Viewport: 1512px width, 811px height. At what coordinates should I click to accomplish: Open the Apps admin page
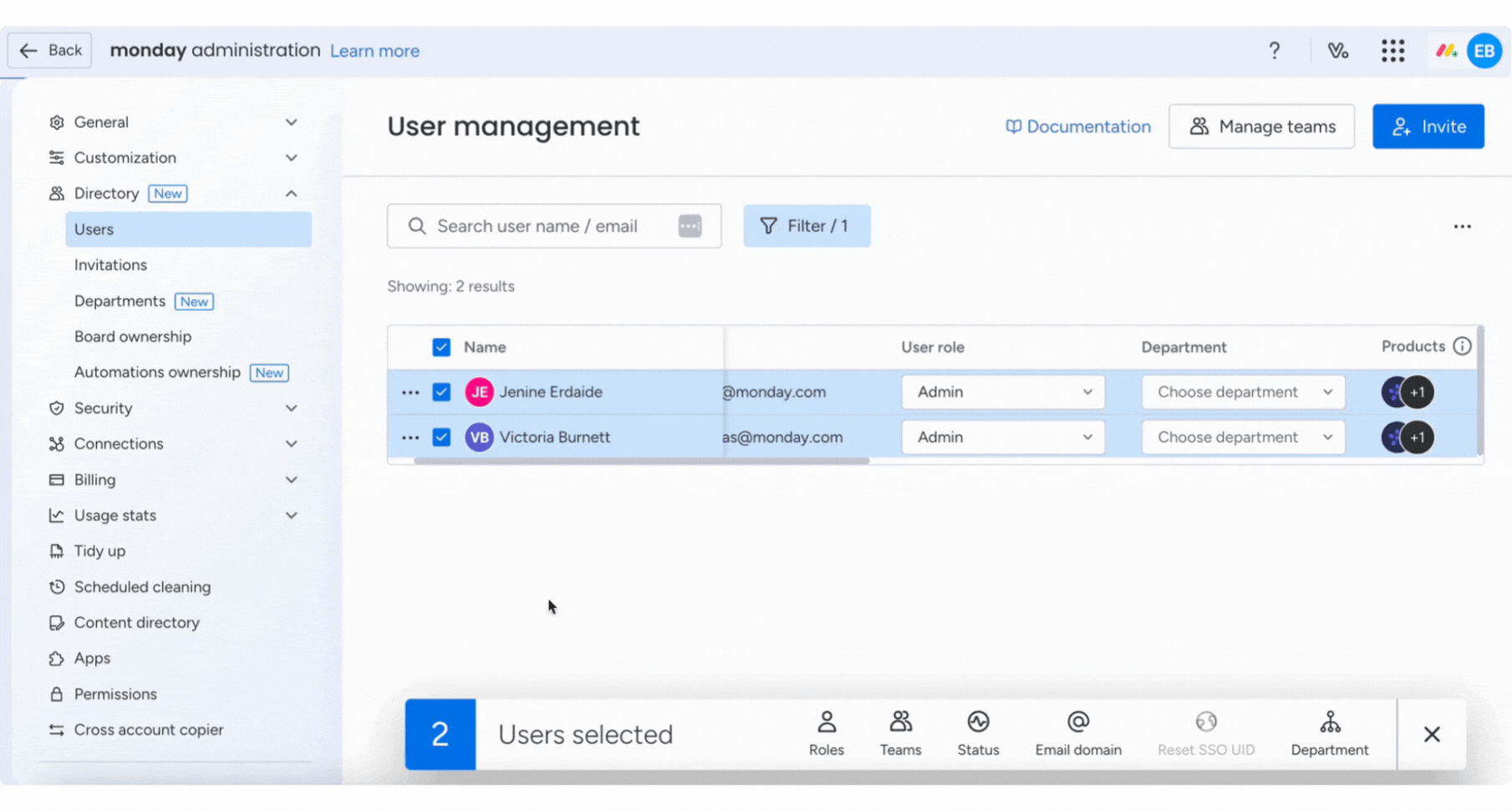[92, 659]
